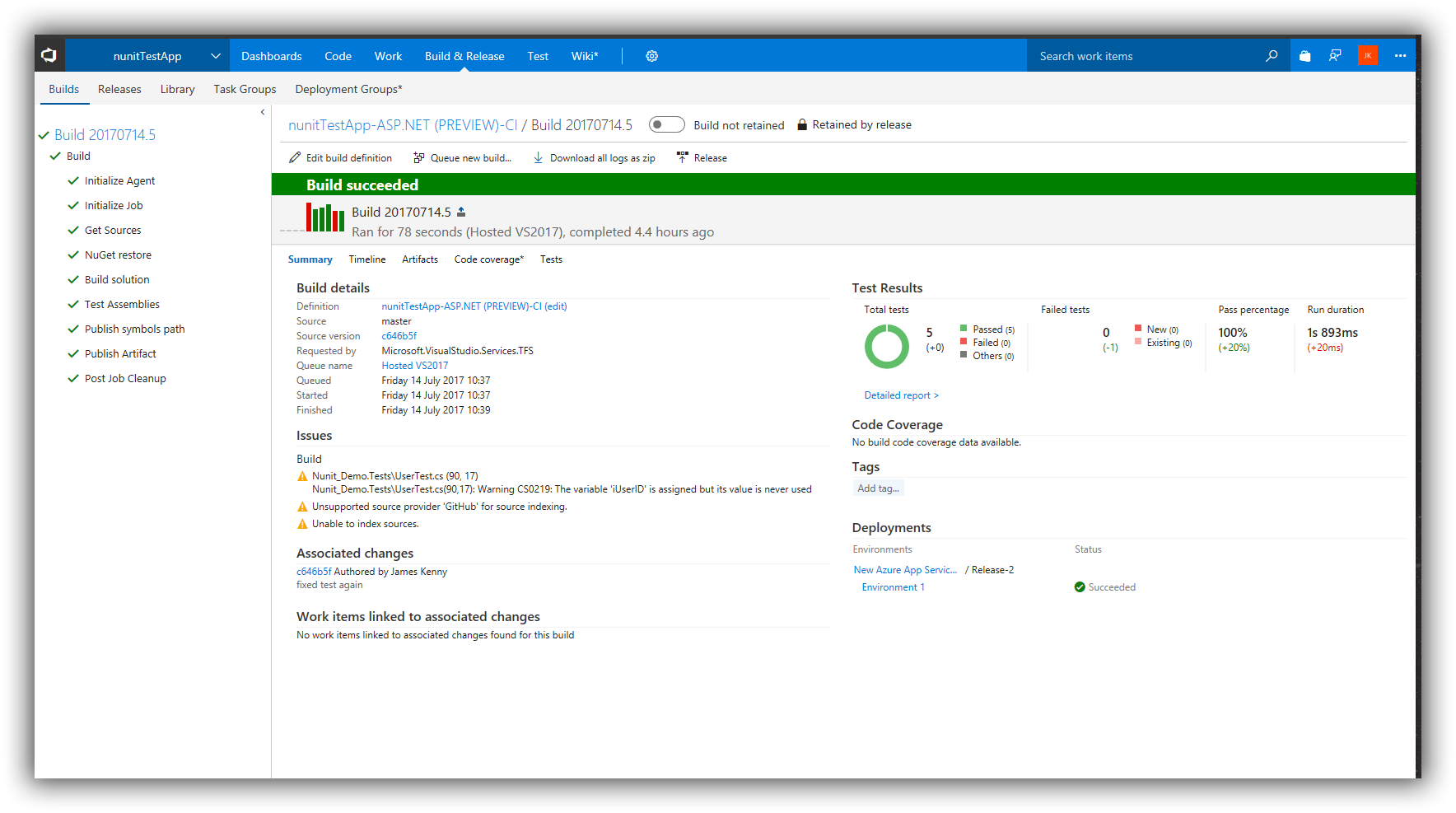1456x813 pixels.
Task: Click warning icon for UserTest.cs issue
Action: 302,476
